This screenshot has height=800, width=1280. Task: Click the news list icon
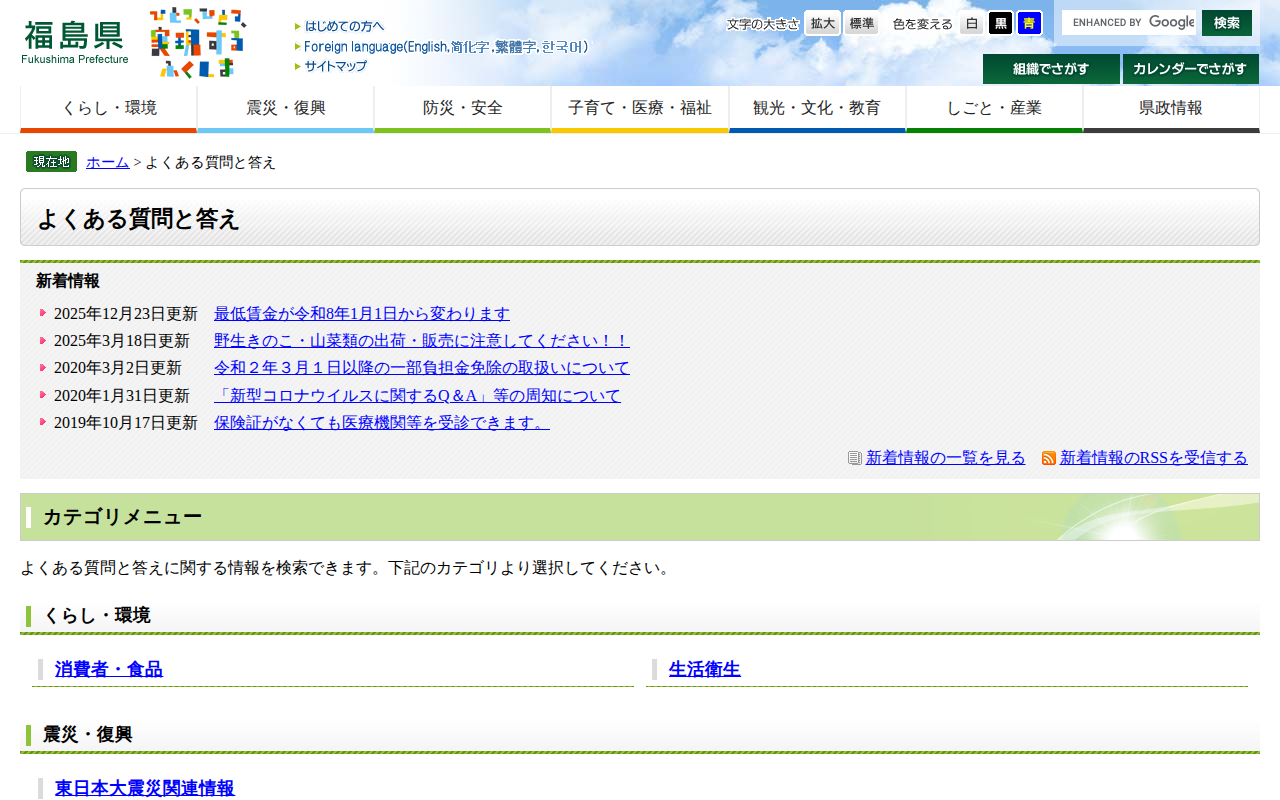[x=855, y=458]
